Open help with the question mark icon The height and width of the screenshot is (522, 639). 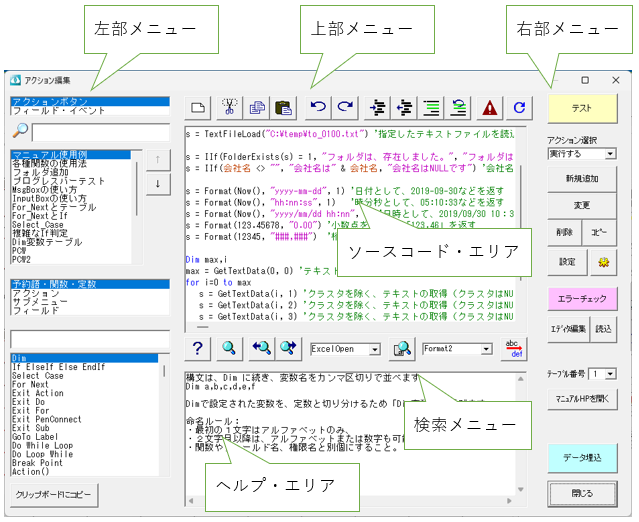(198, 348)
